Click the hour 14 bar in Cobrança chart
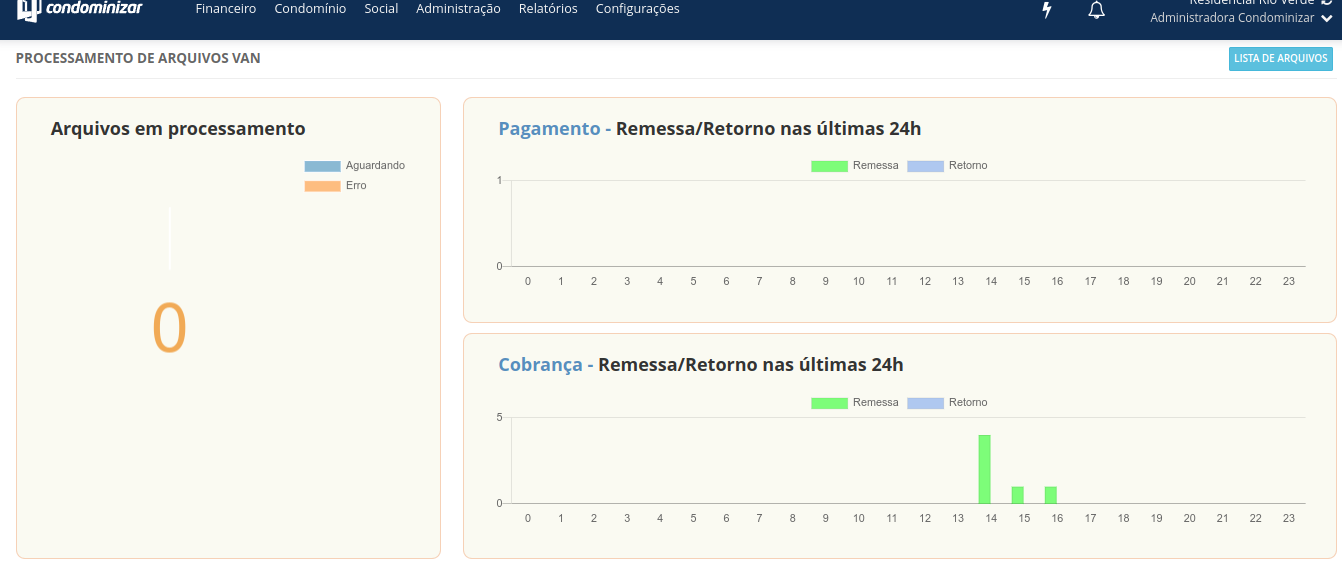The image size is (1342, 573). [984, 469]
